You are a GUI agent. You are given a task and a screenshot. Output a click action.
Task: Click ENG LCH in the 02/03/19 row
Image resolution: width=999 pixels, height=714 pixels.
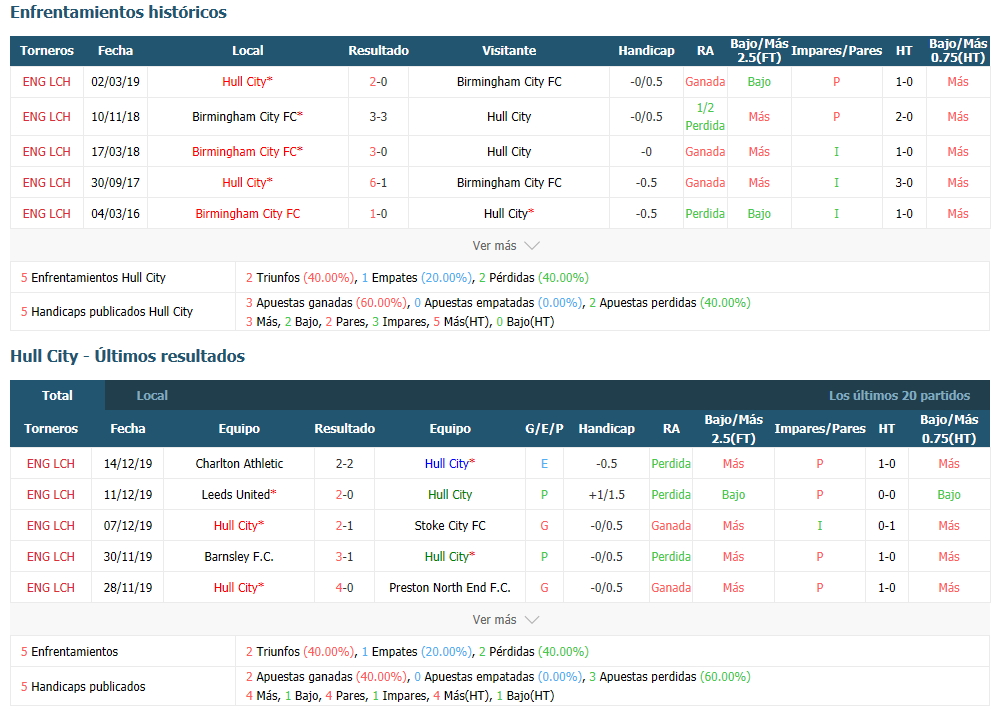point(47,81)
